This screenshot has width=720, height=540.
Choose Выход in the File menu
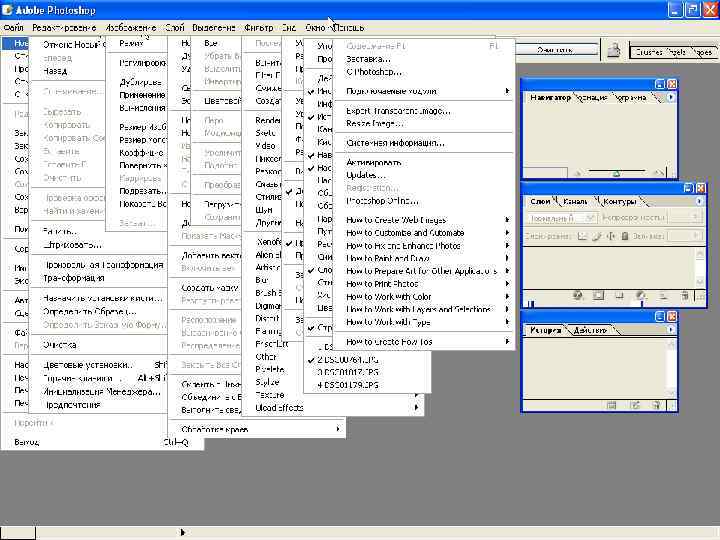(101, 442)
